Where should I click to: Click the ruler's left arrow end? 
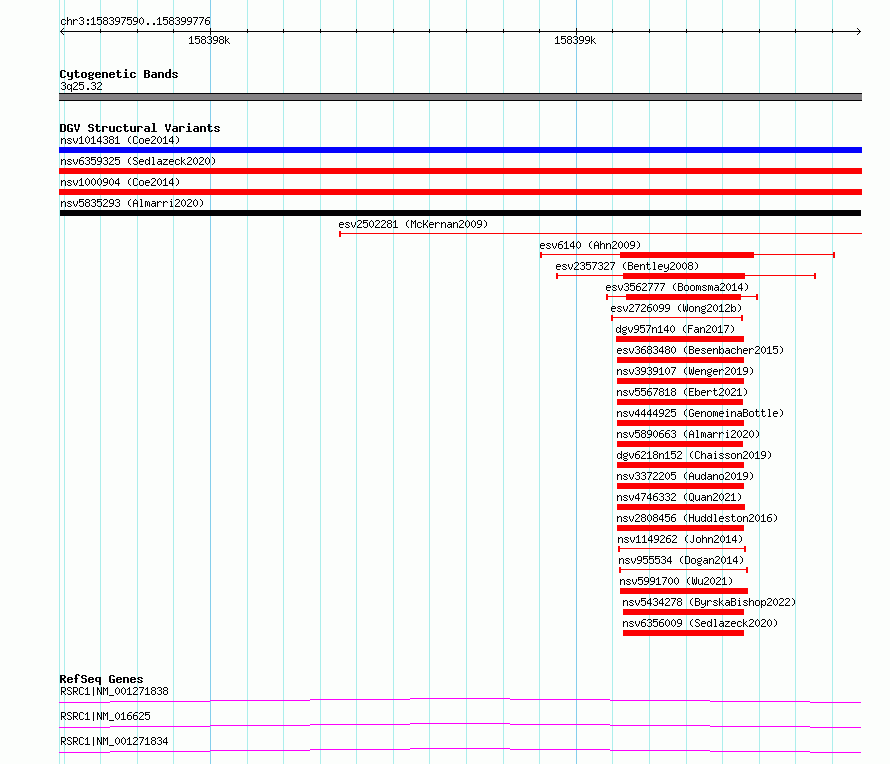coord(62,32)
